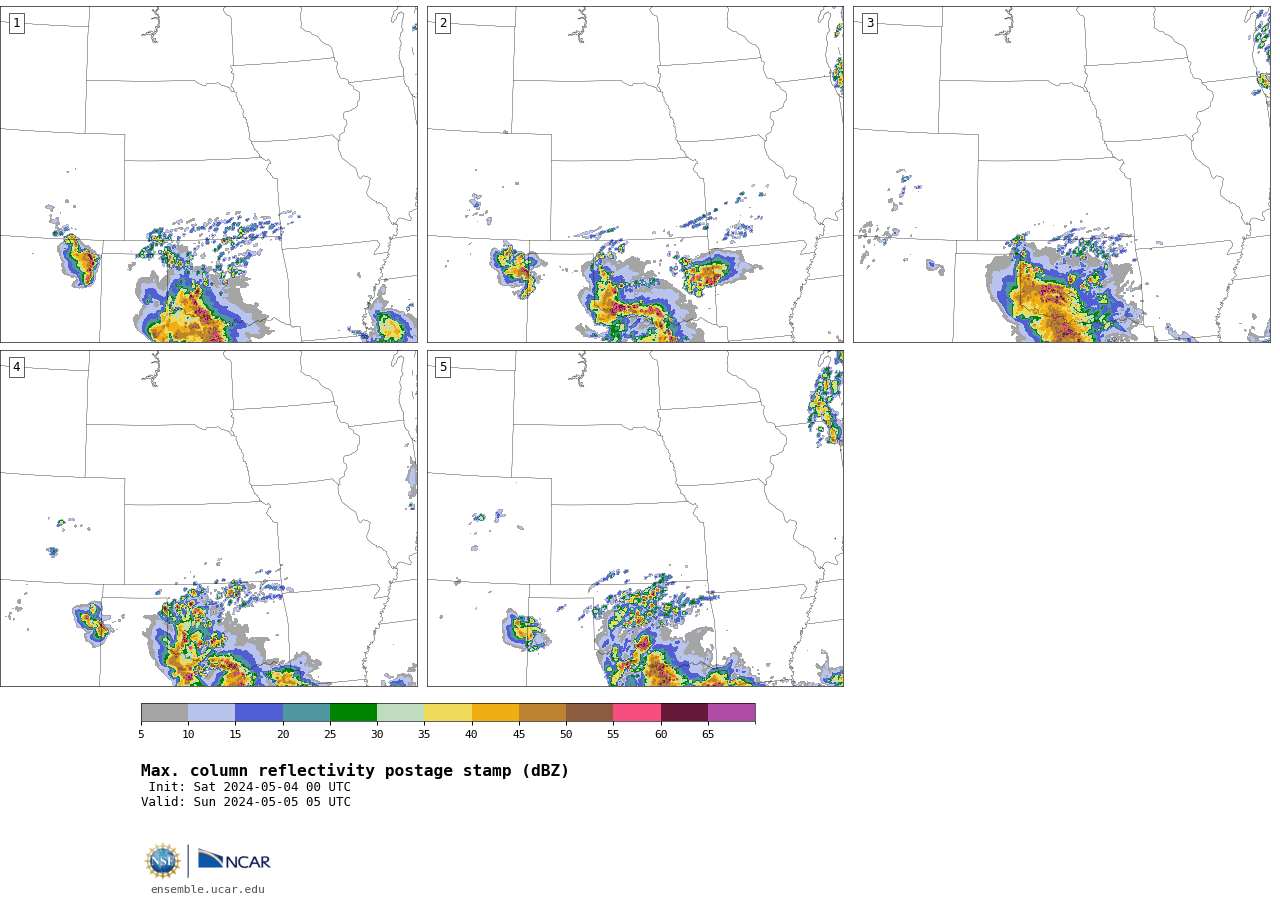Select the orange 40-45 dBZ swatch

coord(495,713)
